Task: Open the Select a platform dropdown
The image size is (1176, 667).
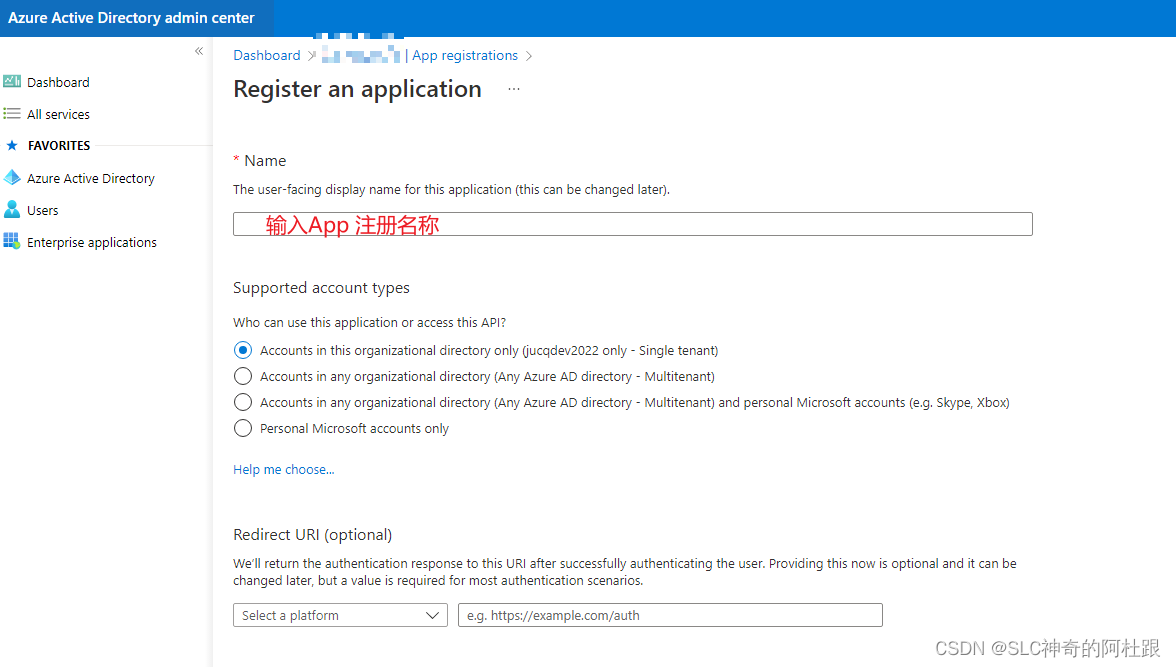Action: coord(340,615)
